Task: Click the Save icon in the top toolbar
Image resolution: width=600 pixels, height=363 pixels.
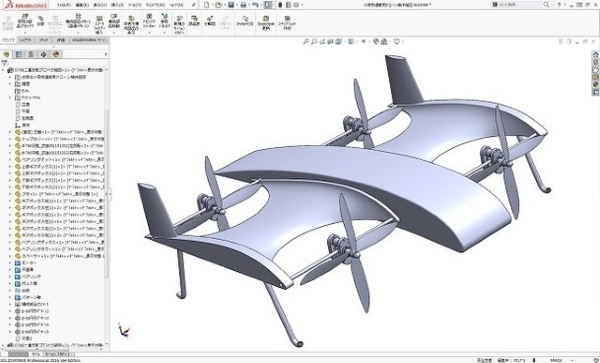Action: (x=231, y=5)
